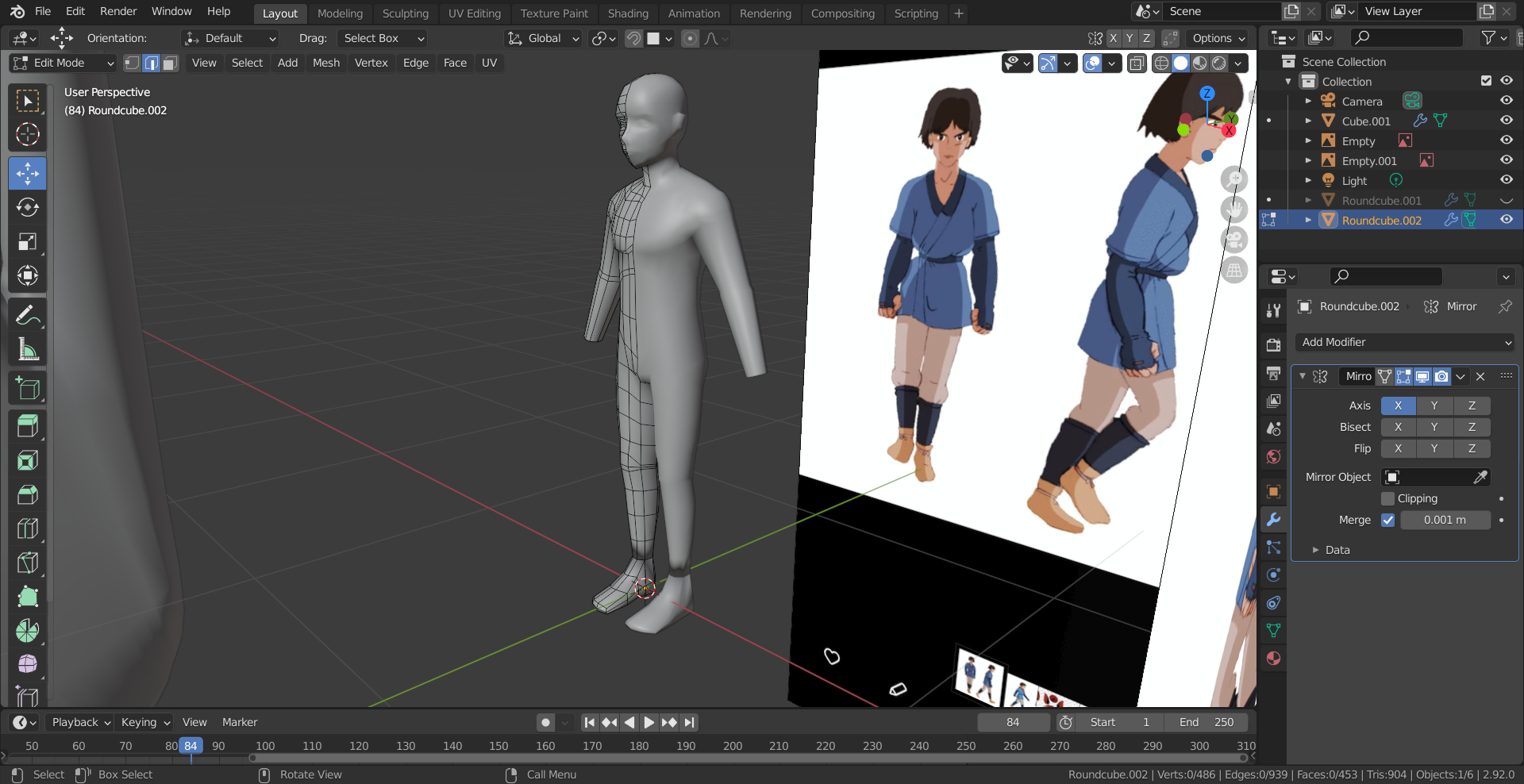Switch to face select mode
Screen dimensions: 1524x784
tap(170, 63)
